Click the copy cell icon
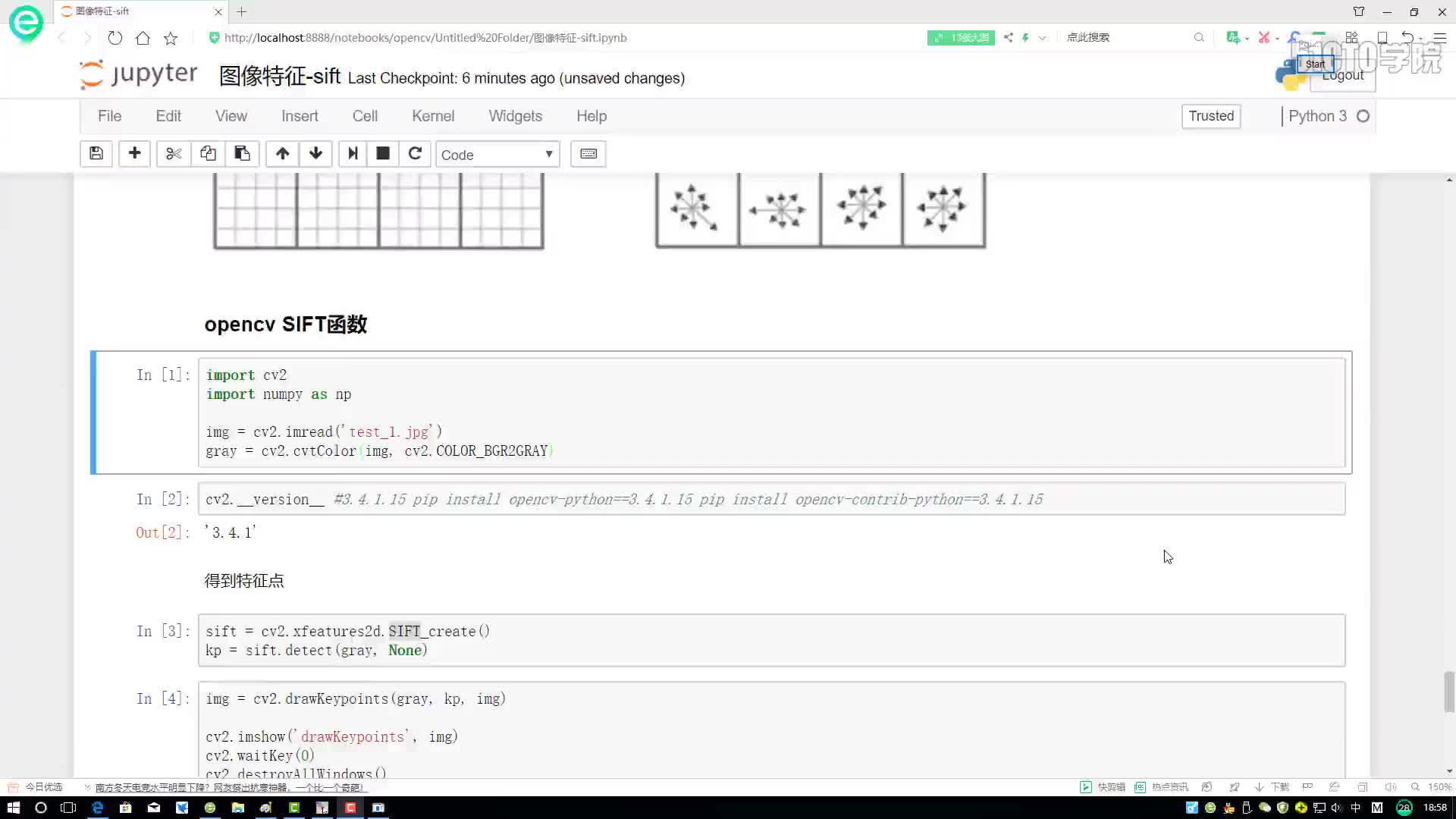This screenshot has width=1456, height=819. click(207, 154)
